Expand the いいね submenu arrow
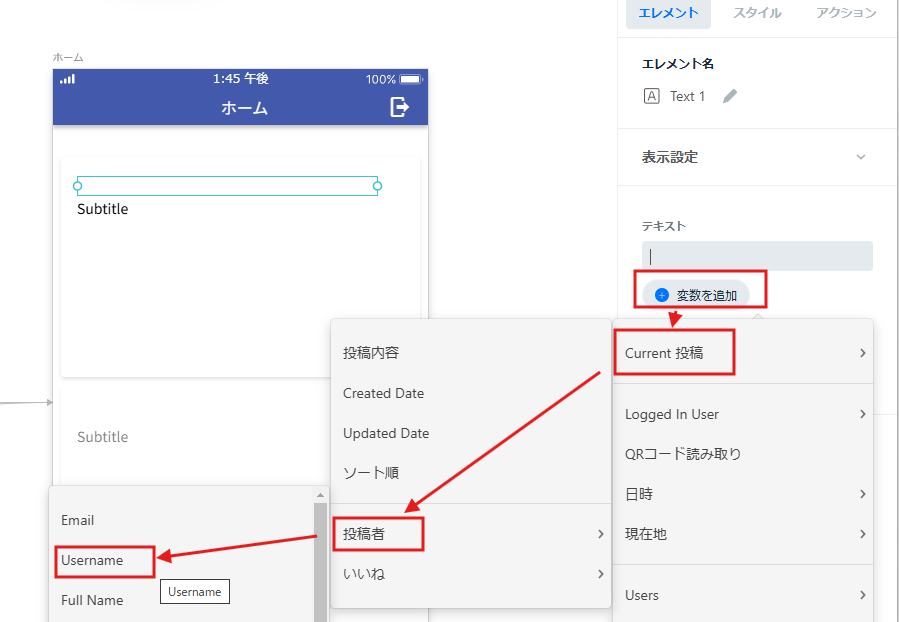Image resolution: width=899 pixels, height=622 pixels. click(x=600, y=574)
